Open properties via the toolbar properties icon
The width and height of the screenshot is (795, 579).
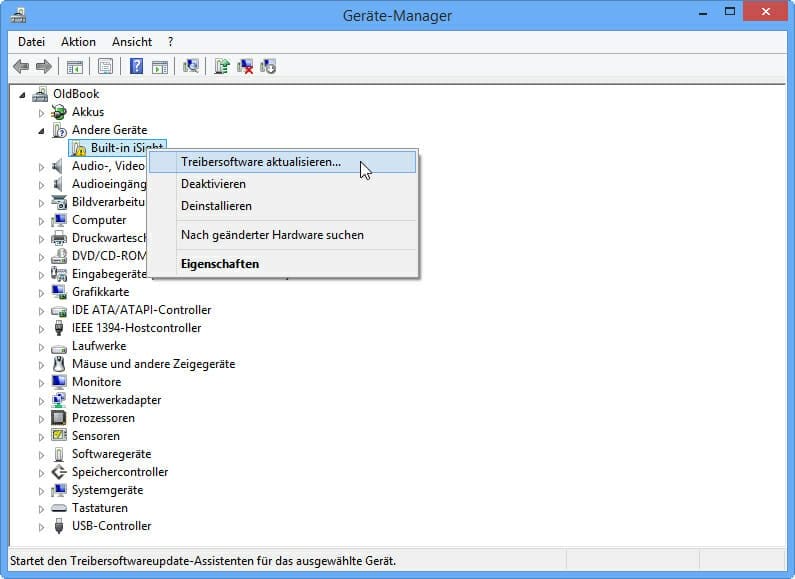point(105,67)
